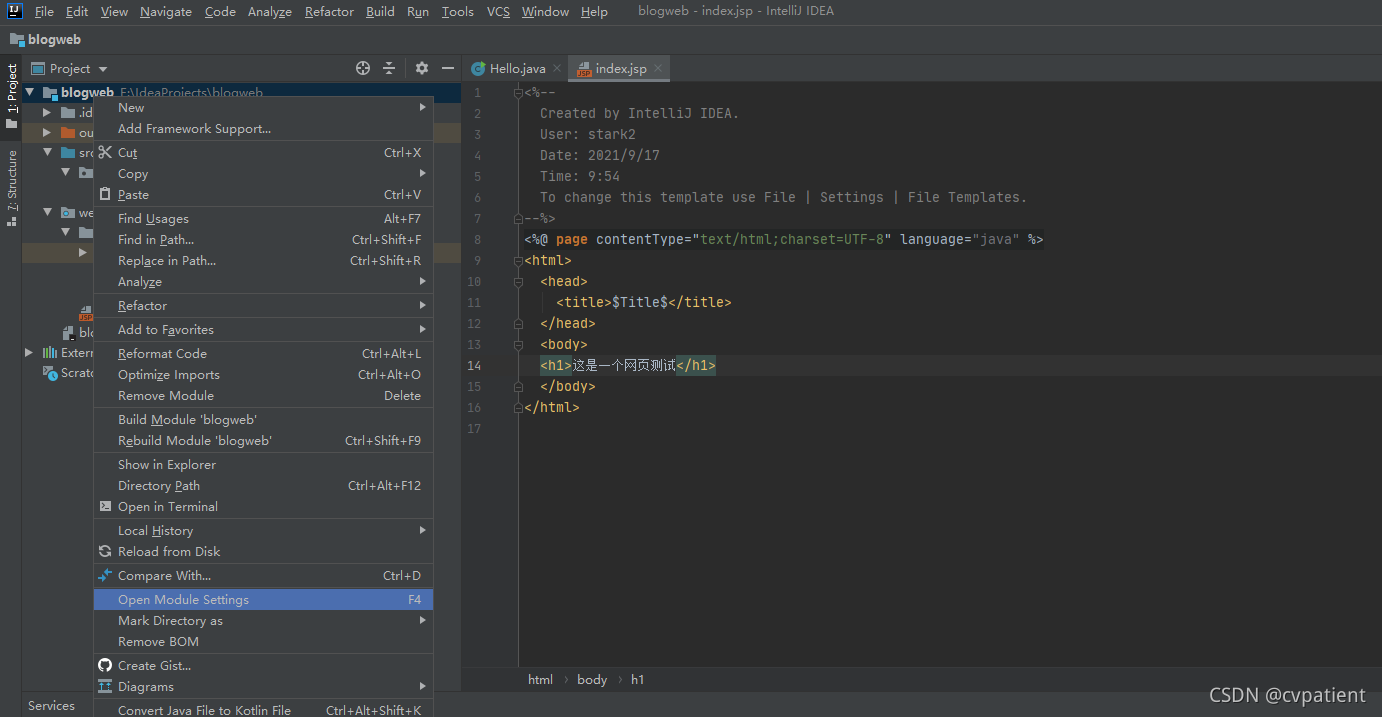The image size is (1382, 717).
Task: Choose Add Framework Support
Action: [x=263, y=128]
